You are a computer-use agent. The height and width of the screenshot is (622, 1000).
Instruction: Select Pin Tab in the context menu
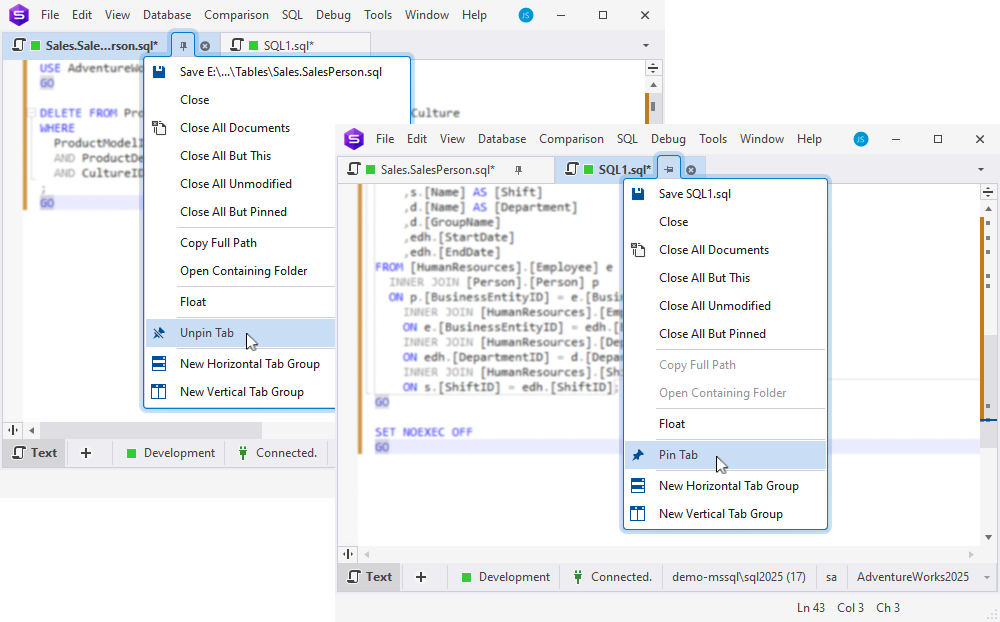click(x=725, y=455)
